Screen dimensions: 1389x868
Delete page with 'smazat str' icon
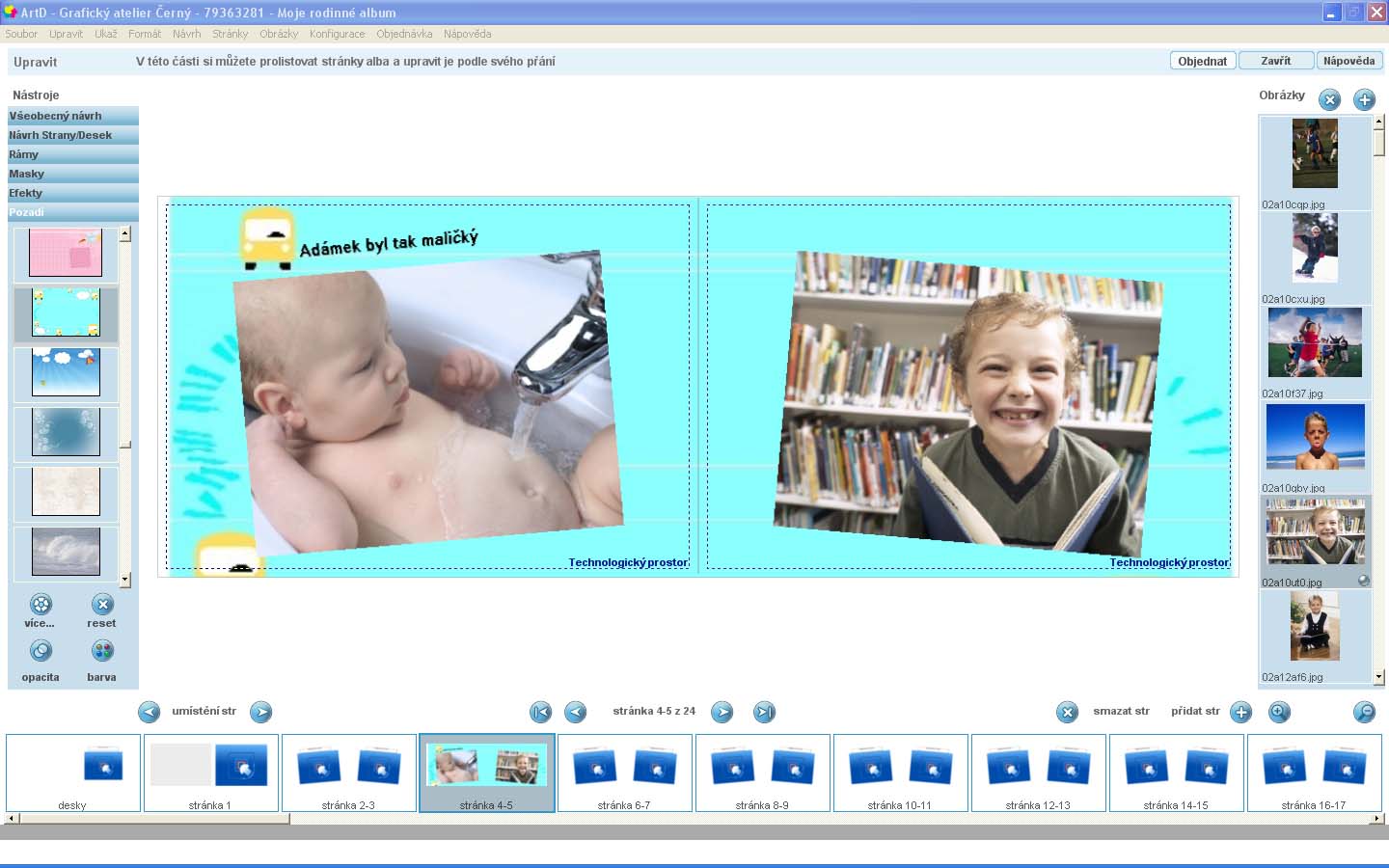[1067, 713]
